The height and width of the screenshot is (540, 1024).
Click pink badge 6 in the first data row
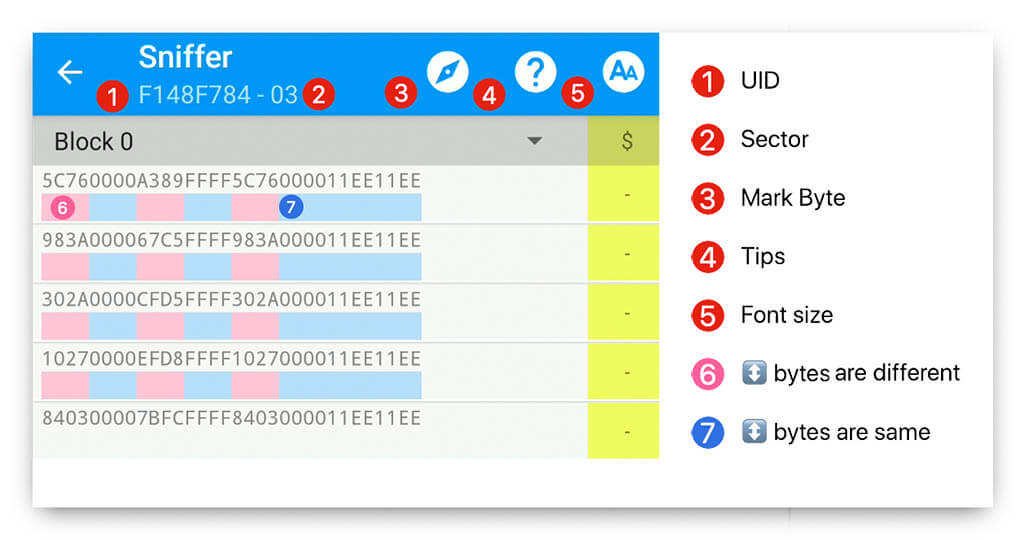[x=62, y=207]
